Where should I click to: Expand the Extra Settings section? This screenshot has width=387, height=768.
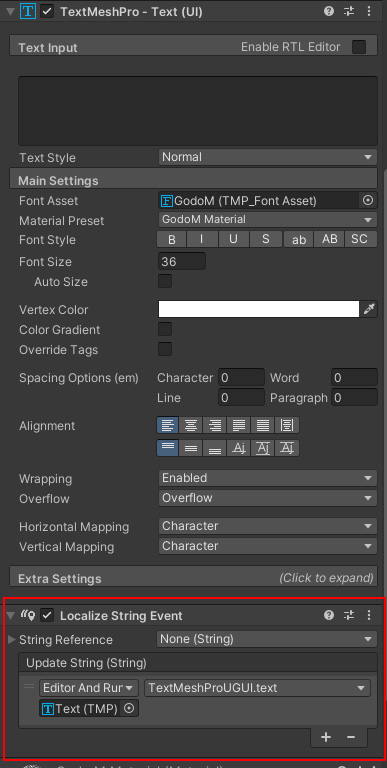click(x=194, y=577)
